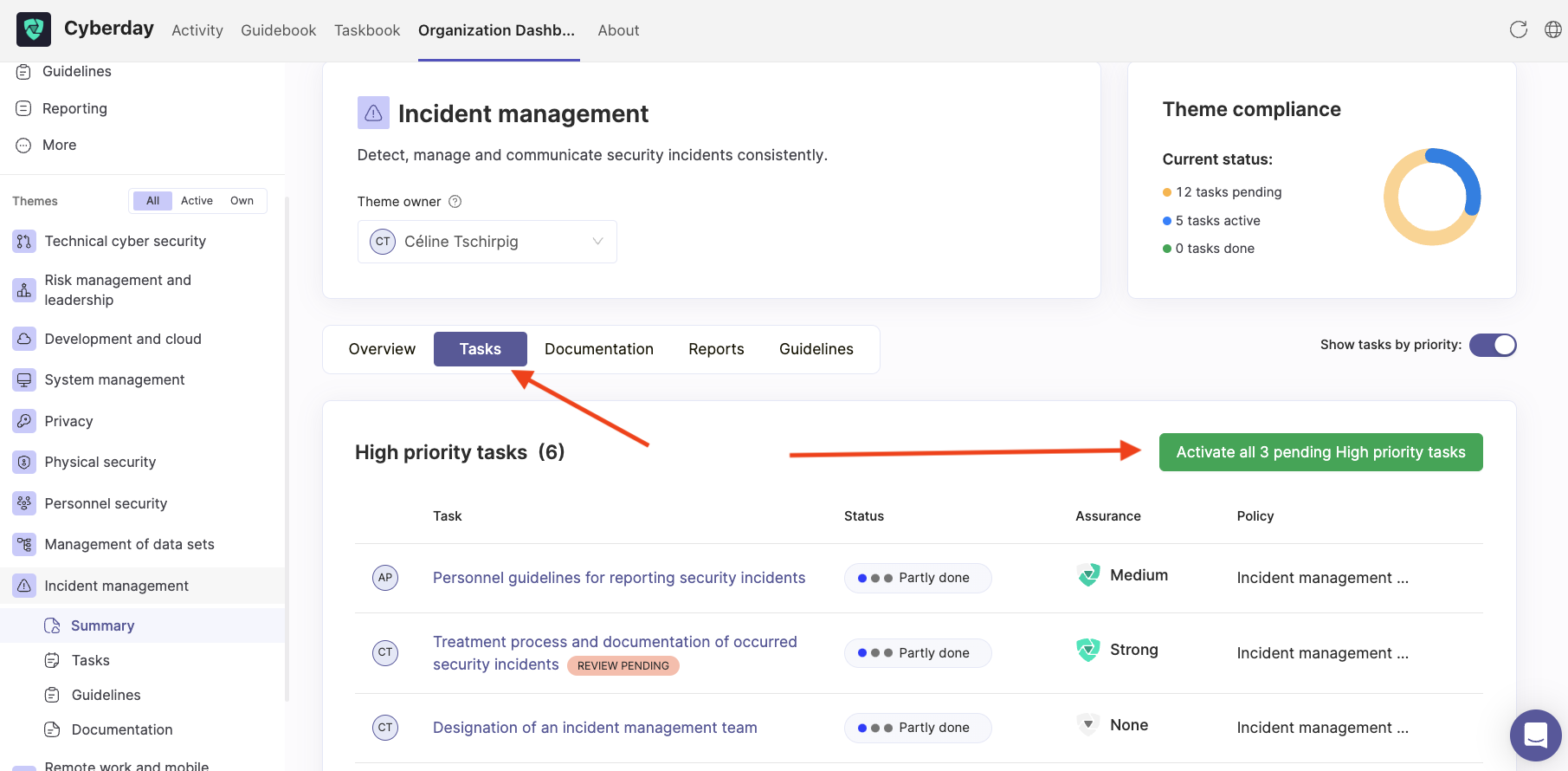Select the Own themes filter
The width and height of the screenshot is (1568, 771).
point(242,200)
